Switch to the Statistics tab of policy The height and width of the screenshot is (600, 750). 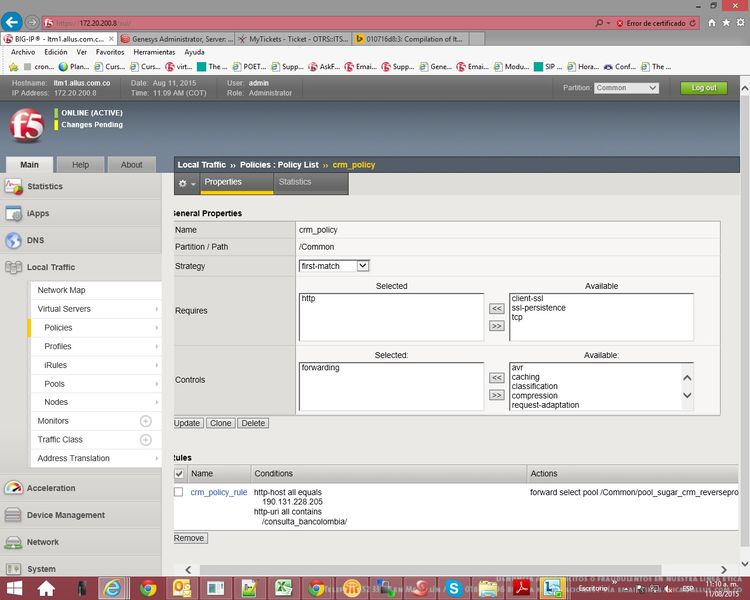(295, 182)
